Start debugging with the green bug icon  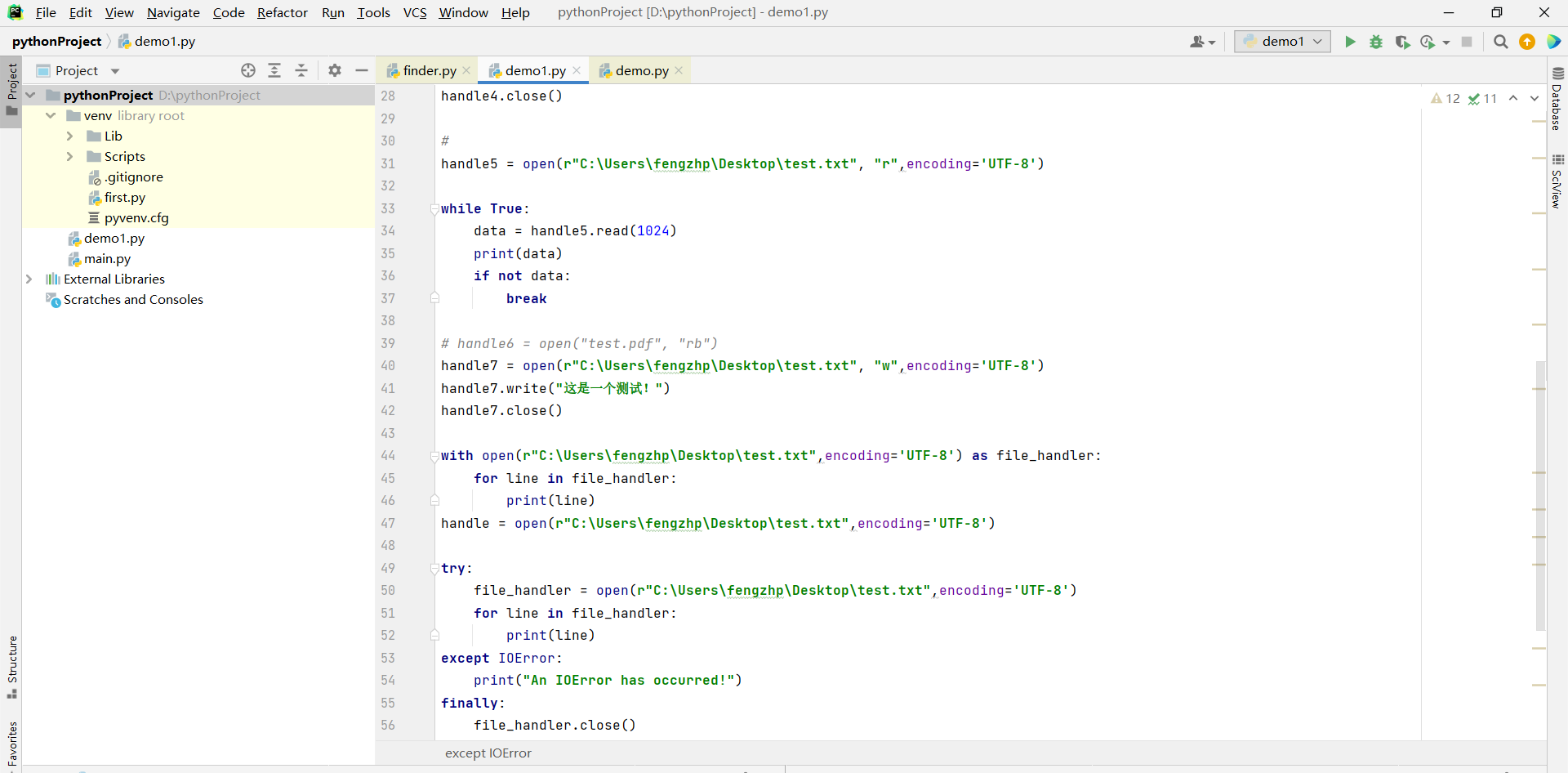coord(1376,42)
